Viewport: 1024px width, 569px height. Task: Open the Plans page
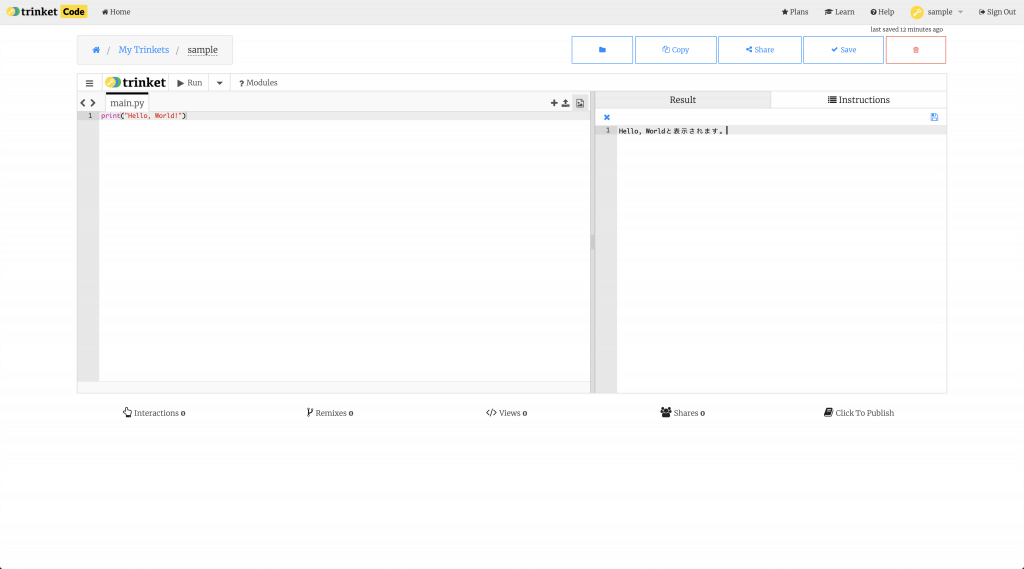tap(795, 12)
